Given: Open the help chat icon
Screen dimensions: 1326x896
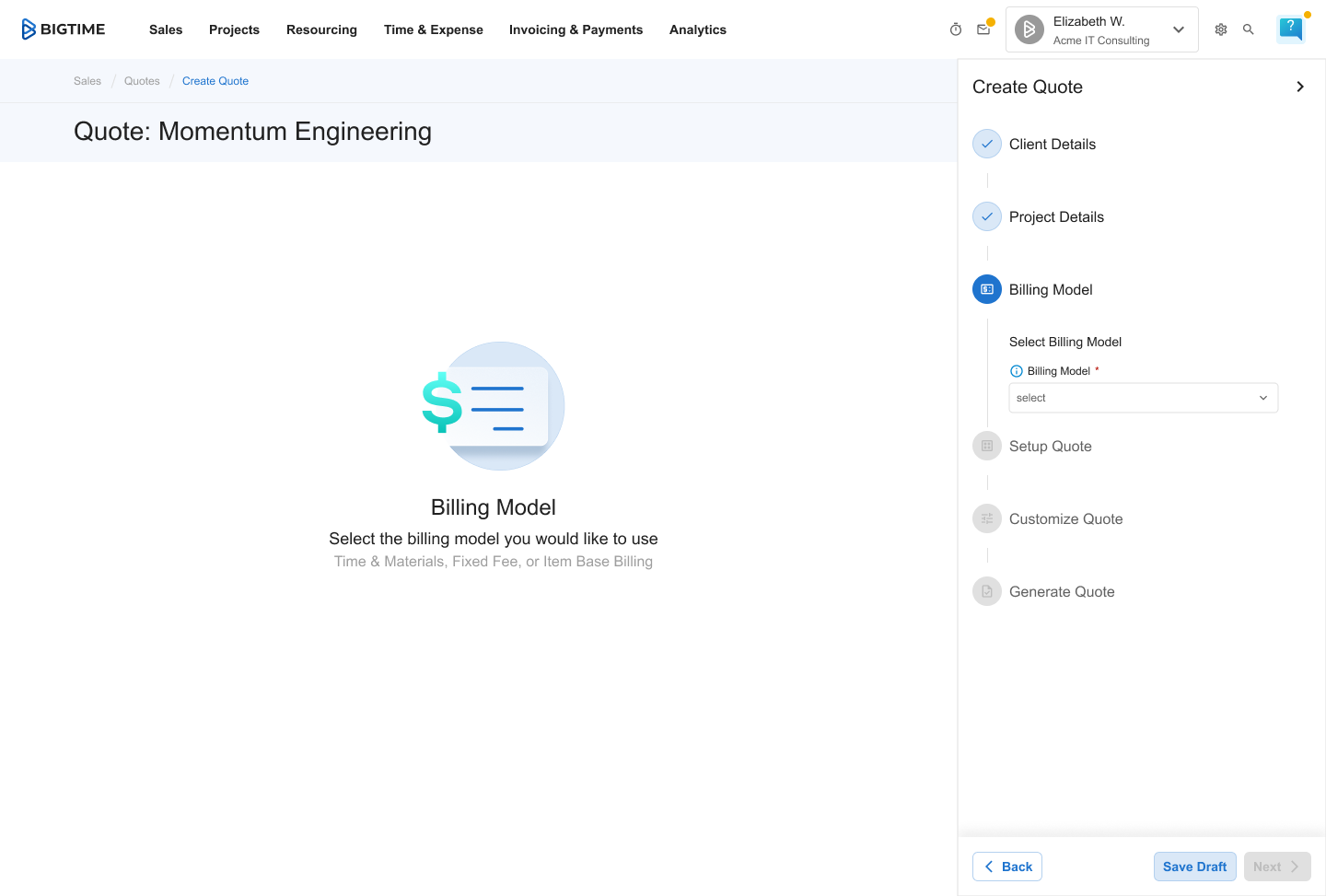Looking at the screenshot, I should [1290, 29].
